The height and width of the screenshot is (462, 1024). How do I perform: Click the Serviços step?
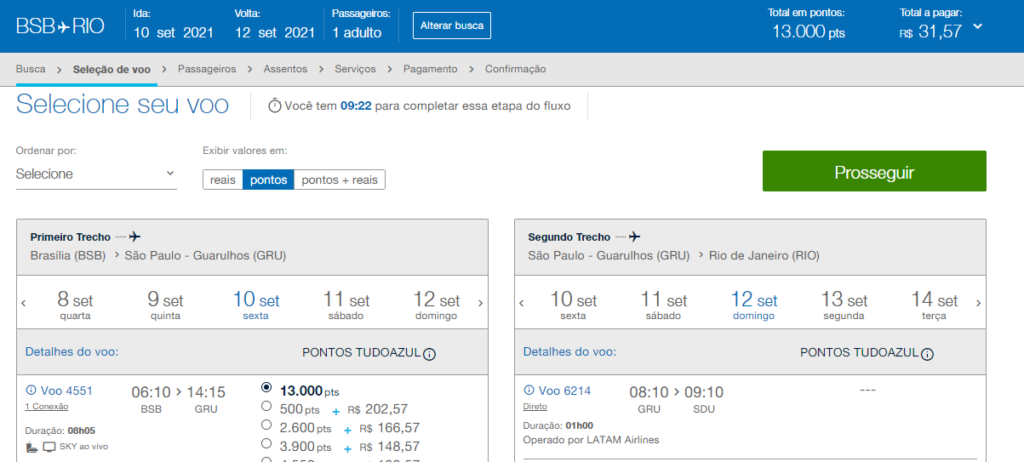(x=355, y=69)
